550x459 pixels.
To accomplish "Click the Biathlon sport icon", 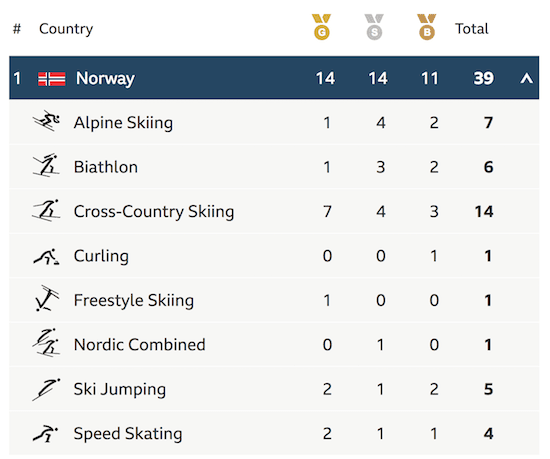I will (46, 165).
